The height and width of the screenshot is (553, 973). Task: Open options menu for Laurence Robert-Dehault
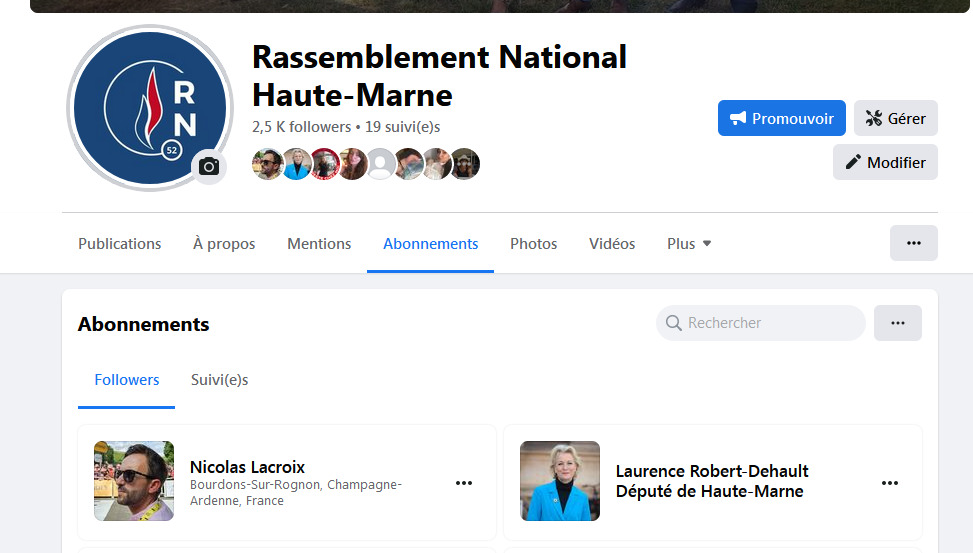click(x=889, y=483)
